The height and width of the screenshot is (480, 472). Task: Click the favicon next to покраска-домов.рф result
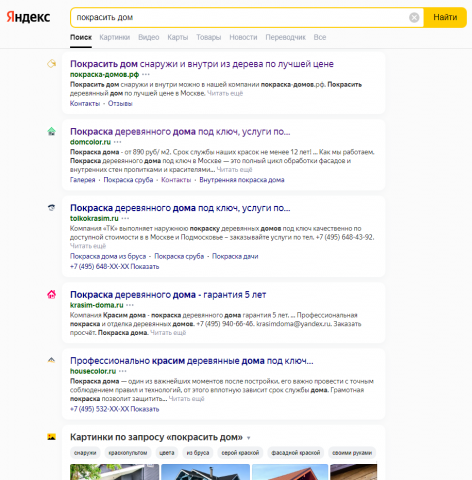(51, 63)
